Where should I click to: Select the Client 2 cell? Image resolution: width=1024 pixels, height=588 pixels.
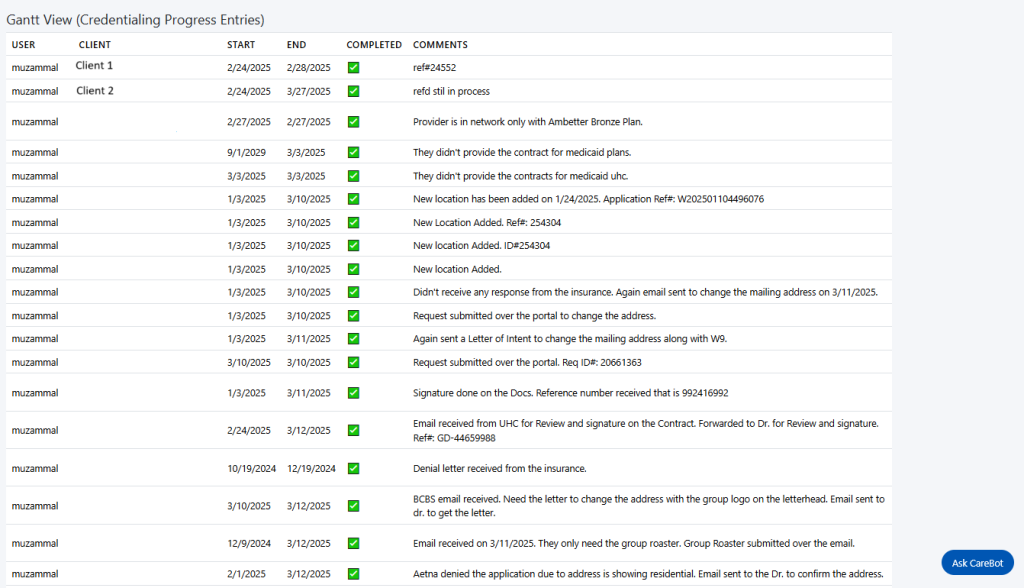point(95,91)
